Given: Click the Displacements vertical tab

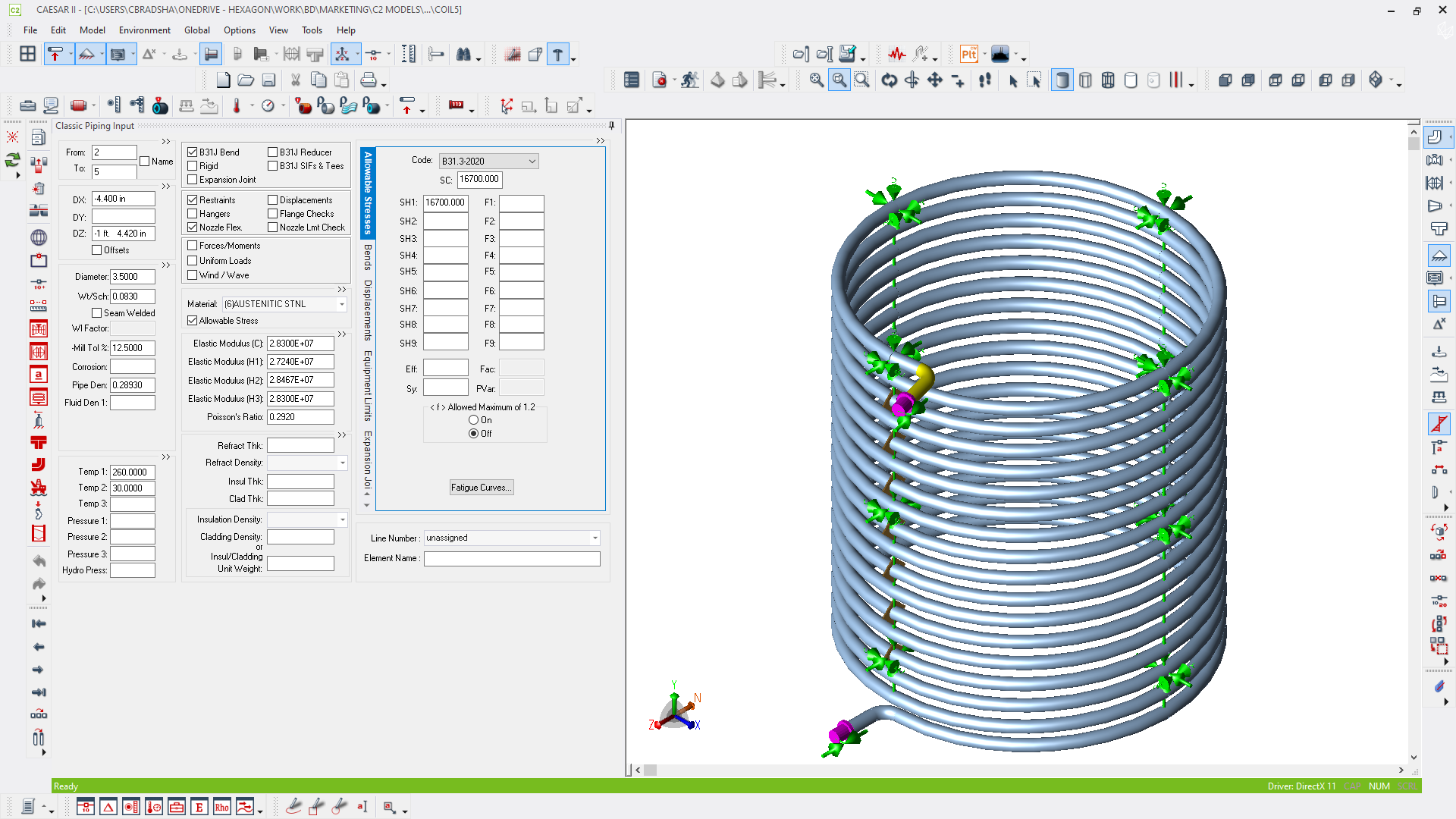Looking at the screenshot, I should coord(368,309).
